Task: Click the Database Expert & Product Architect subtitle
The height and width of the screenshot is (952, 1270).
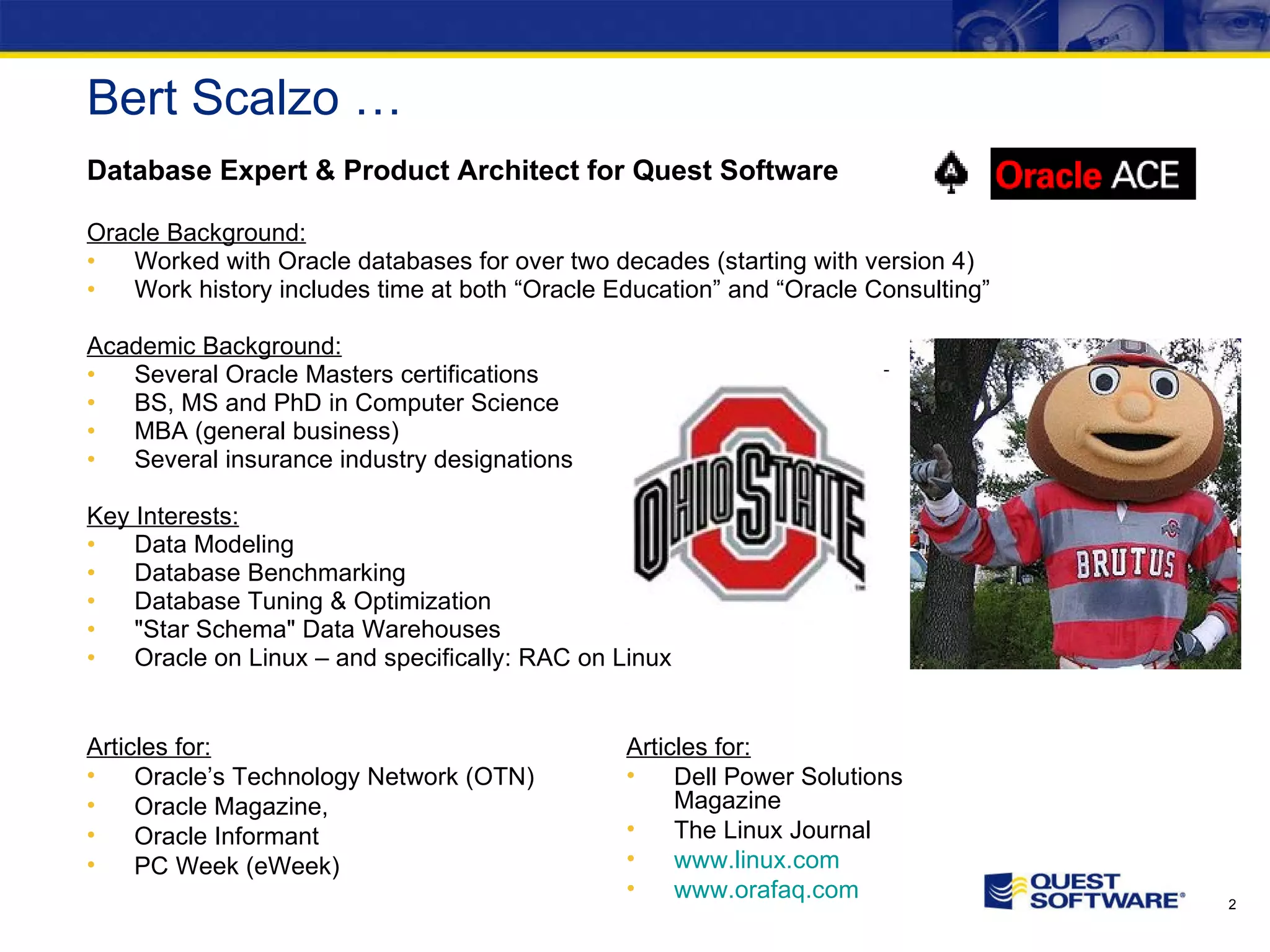Action: [x=462, y=170]
